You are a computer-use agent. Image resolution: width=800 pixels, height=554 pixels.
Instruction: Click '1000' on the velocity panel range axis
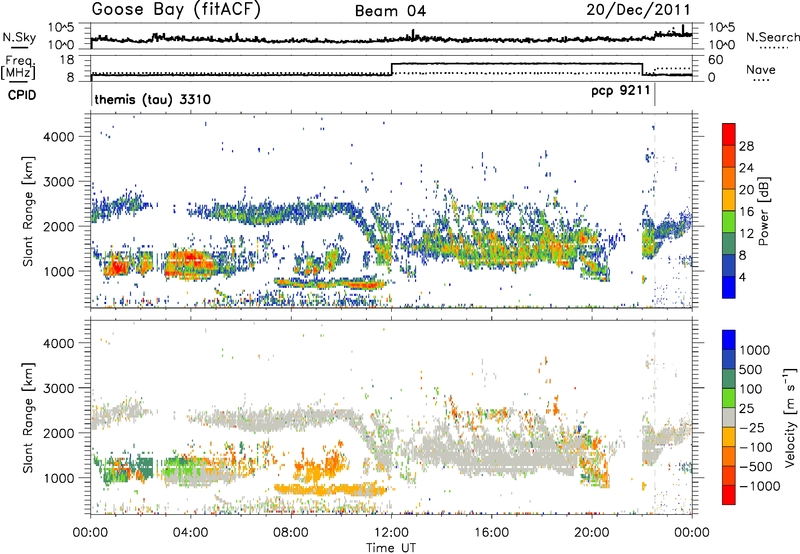point(58,478)
